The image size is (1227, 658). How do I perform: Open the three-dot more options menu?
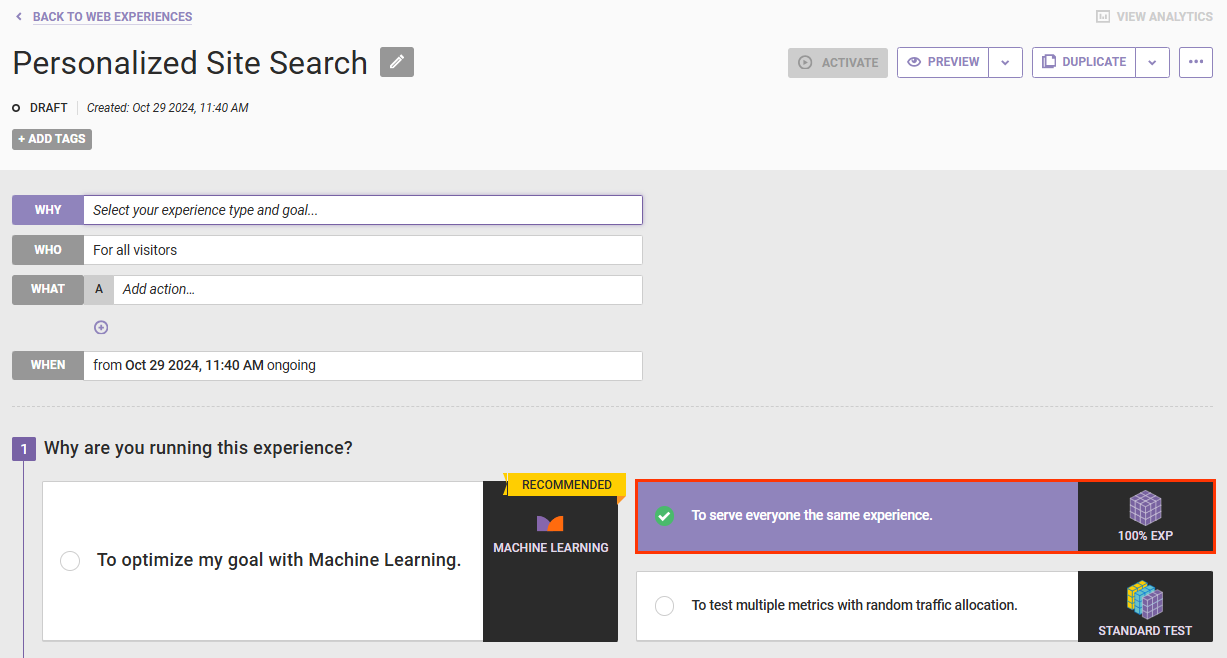pos(1196,62)
